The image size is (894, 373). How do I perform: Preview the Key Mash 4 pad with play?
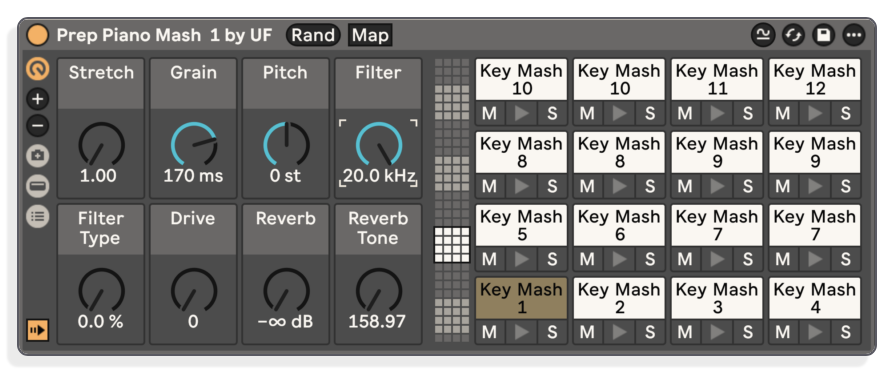(x=815, y=332)
